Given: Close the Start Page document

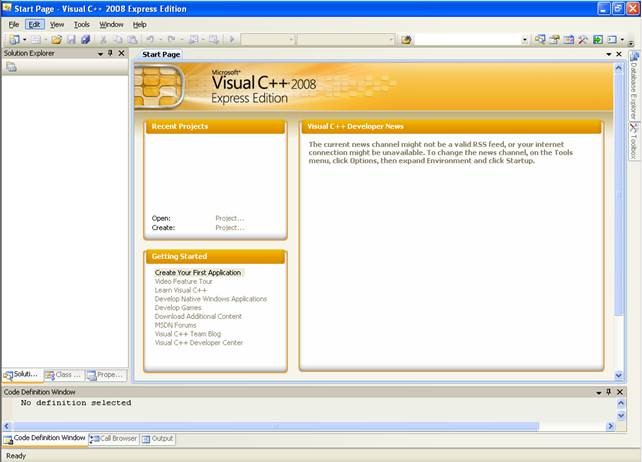Looking at the screenshot, I should click(619, 54).
